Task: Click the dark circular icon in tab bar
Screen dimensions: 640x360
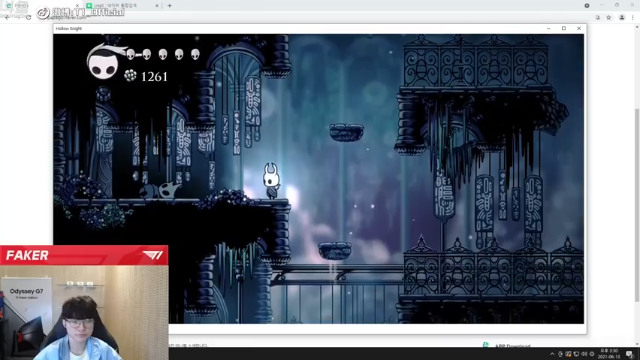Action: coord(587,6)
